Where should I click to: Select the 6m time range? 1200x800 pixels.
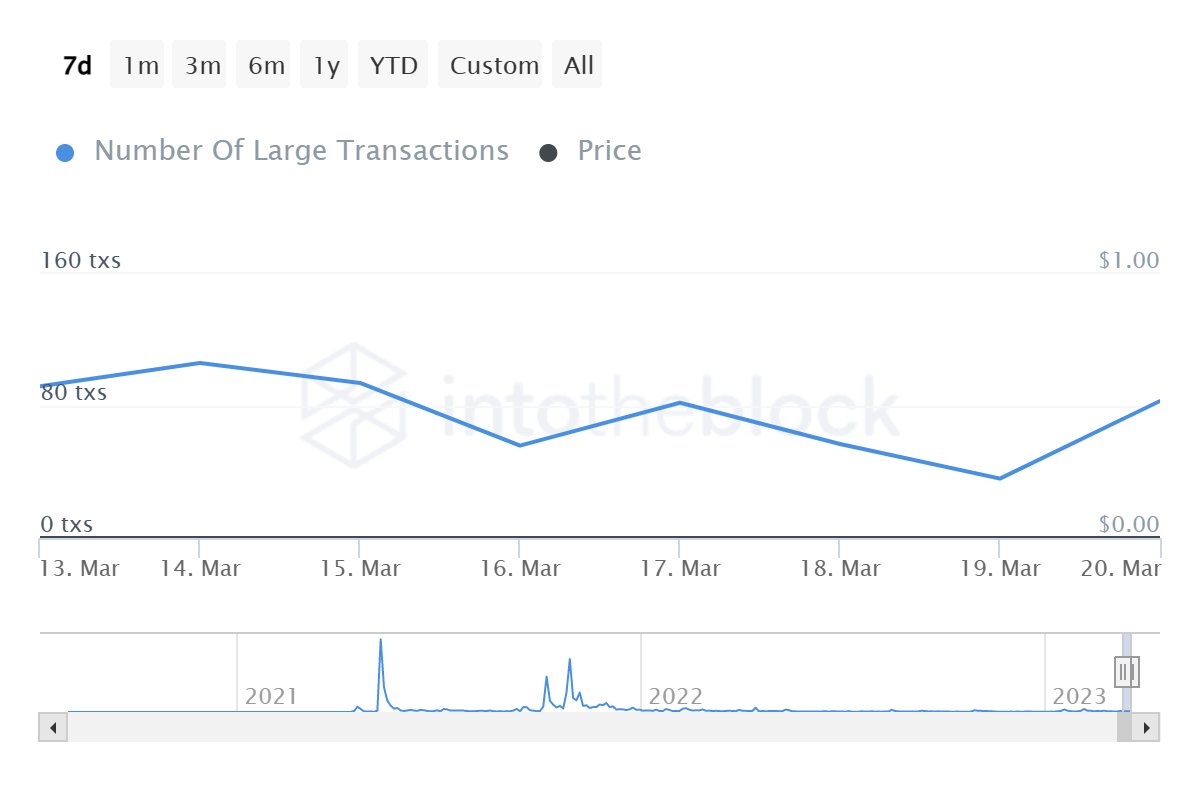click(265, 66)
